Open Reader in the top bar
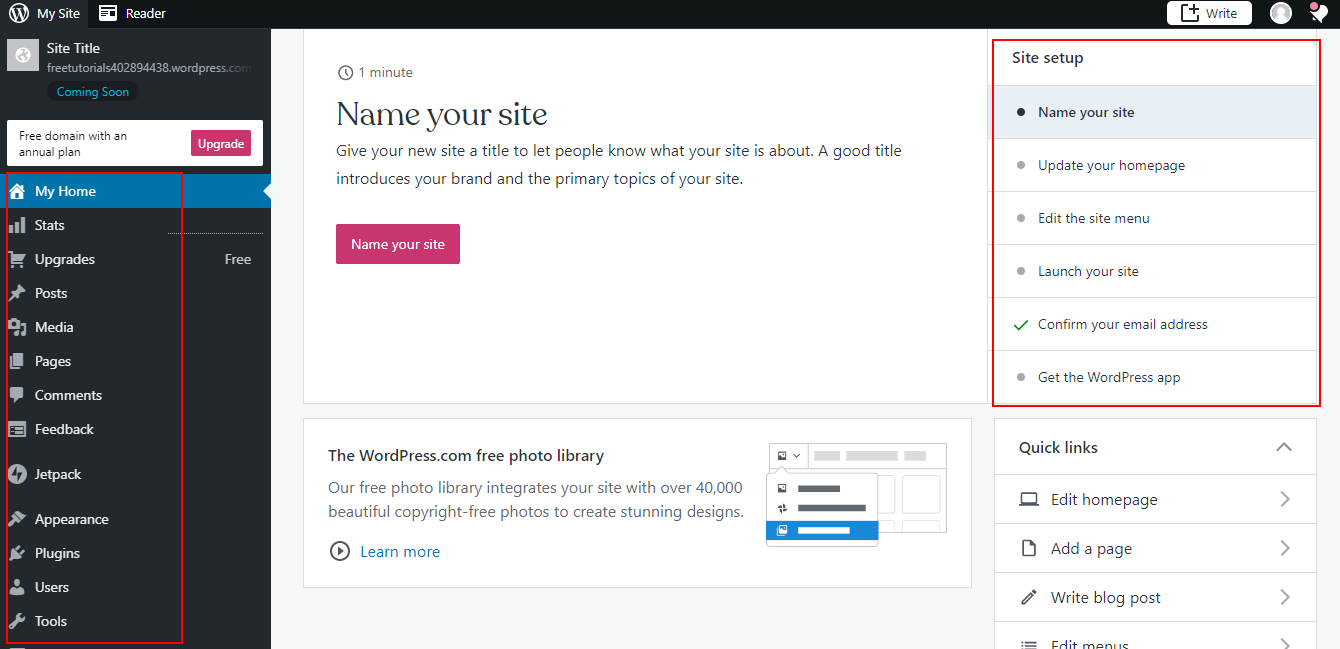The width and height of the screenshot is (1340, 649). coord(133,14)
